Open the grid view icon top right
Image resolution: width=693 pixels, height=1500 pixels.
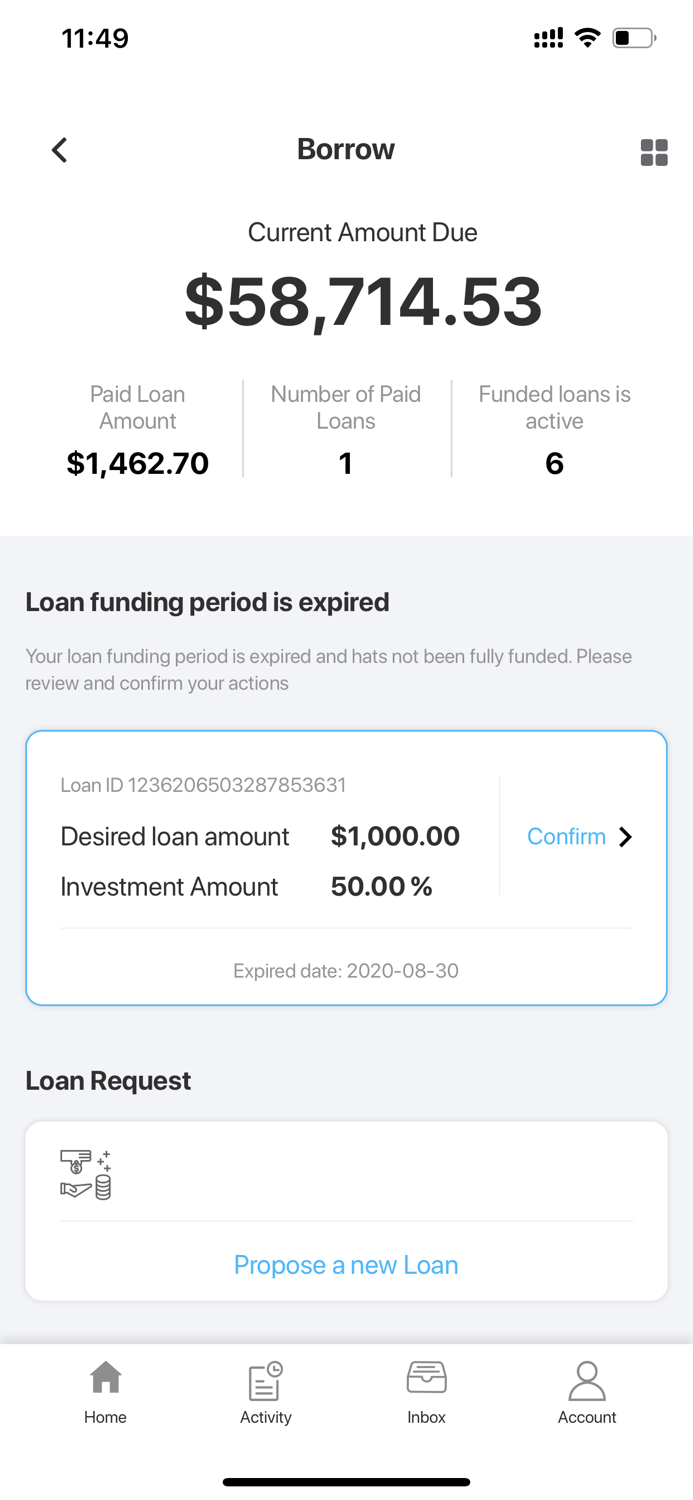[655, 152]
